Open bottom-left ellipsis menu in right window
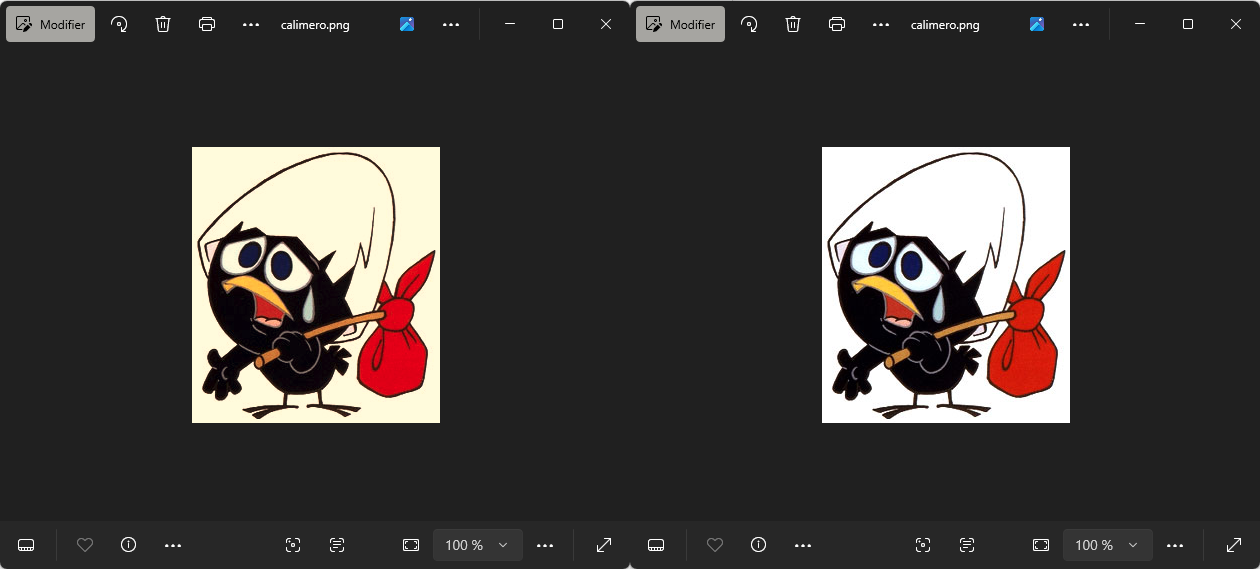The height and width of the screenshot is (569, 1260). pos(803,545)
